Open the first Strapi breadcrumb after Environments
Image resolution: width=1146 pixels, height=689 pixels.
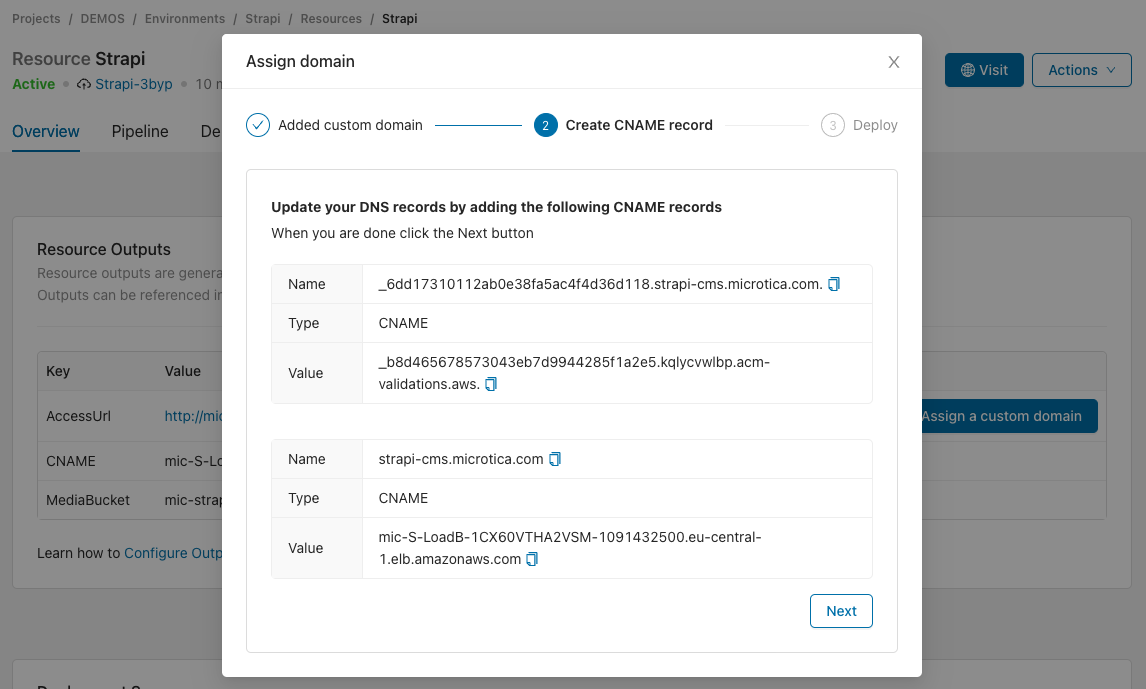tap(262, 19)
